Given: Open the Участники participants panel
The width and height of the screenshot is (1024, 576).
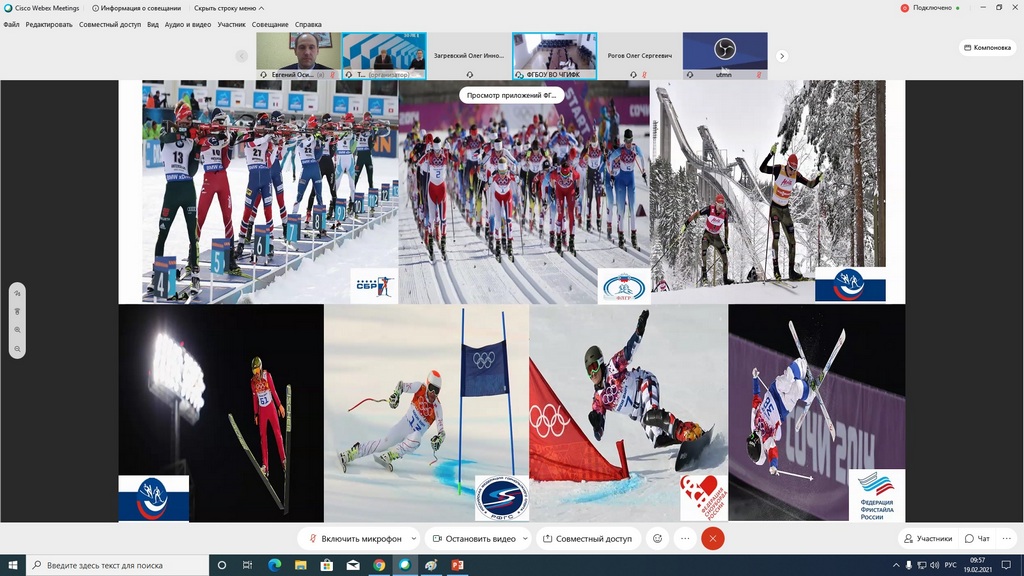Looking at the screenshot, I should coord(927,538).
